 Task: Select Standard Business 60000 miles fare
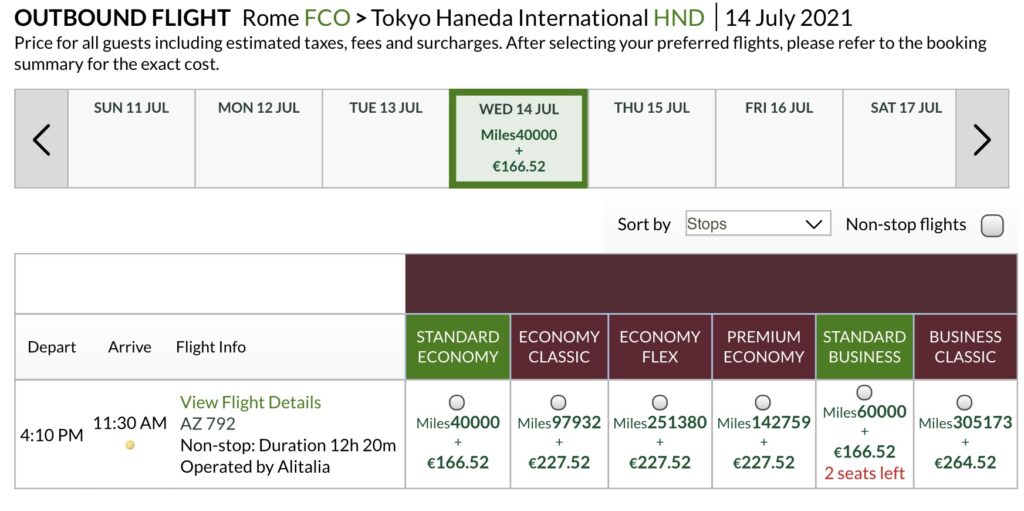864,392
